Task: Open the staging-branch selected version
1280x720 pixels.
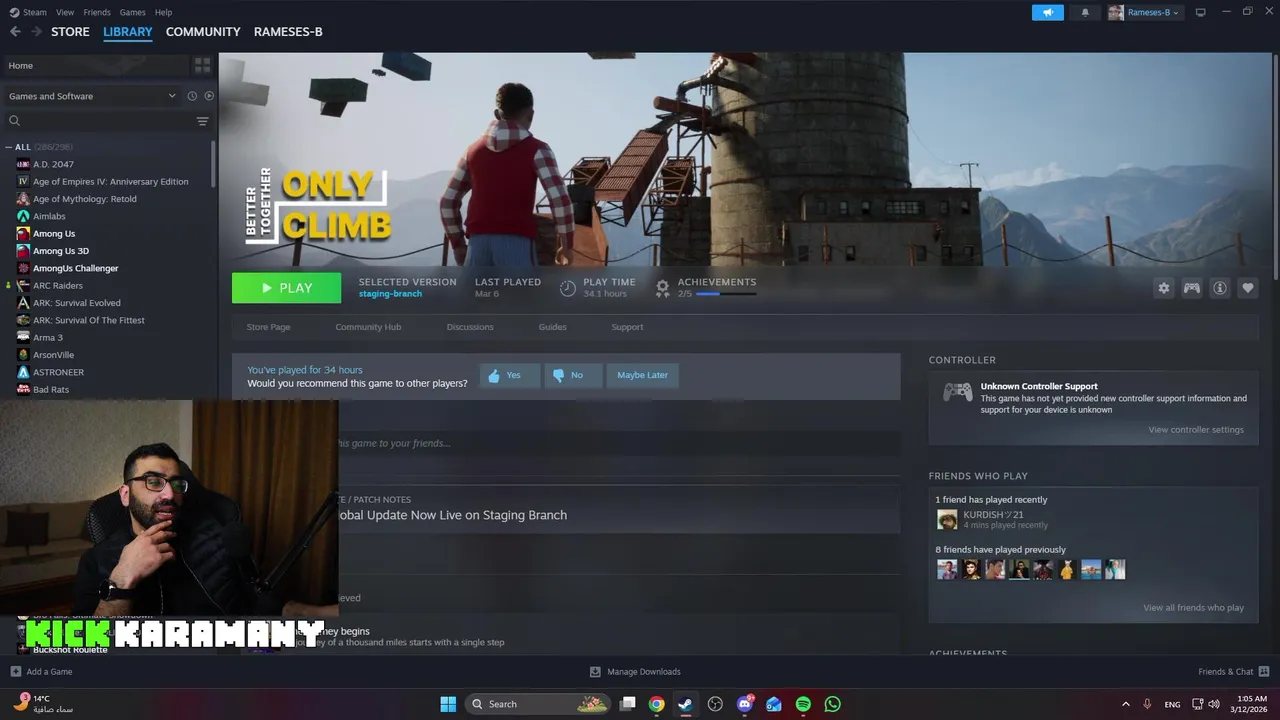Action: (390, 294)
